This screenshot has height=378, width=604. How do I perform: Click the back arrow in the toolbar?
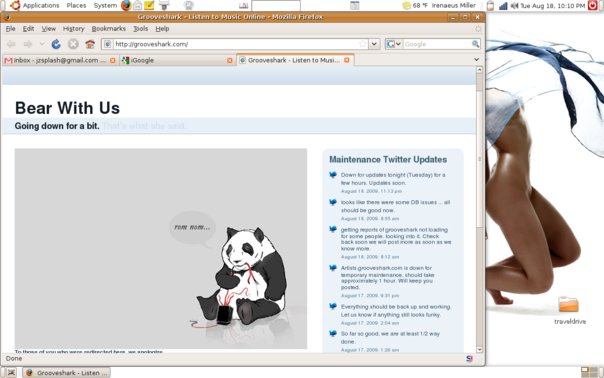(x=11, y=44)
